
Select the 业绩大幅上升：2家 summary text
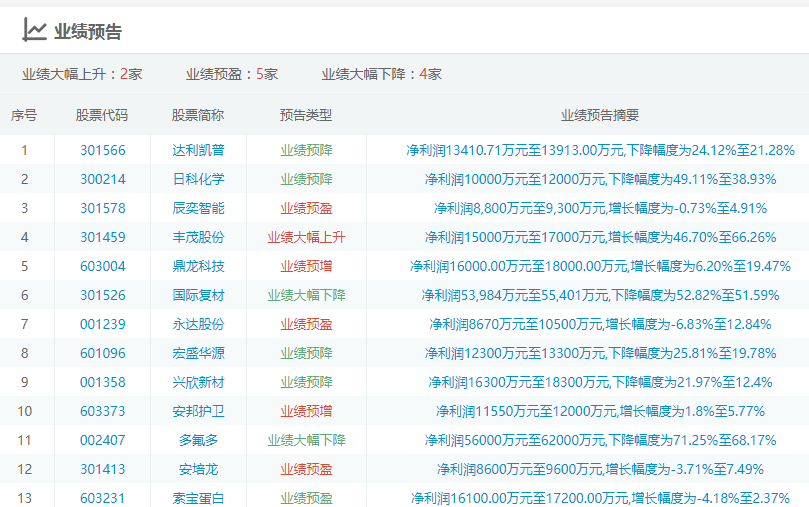tap(82, 74)
